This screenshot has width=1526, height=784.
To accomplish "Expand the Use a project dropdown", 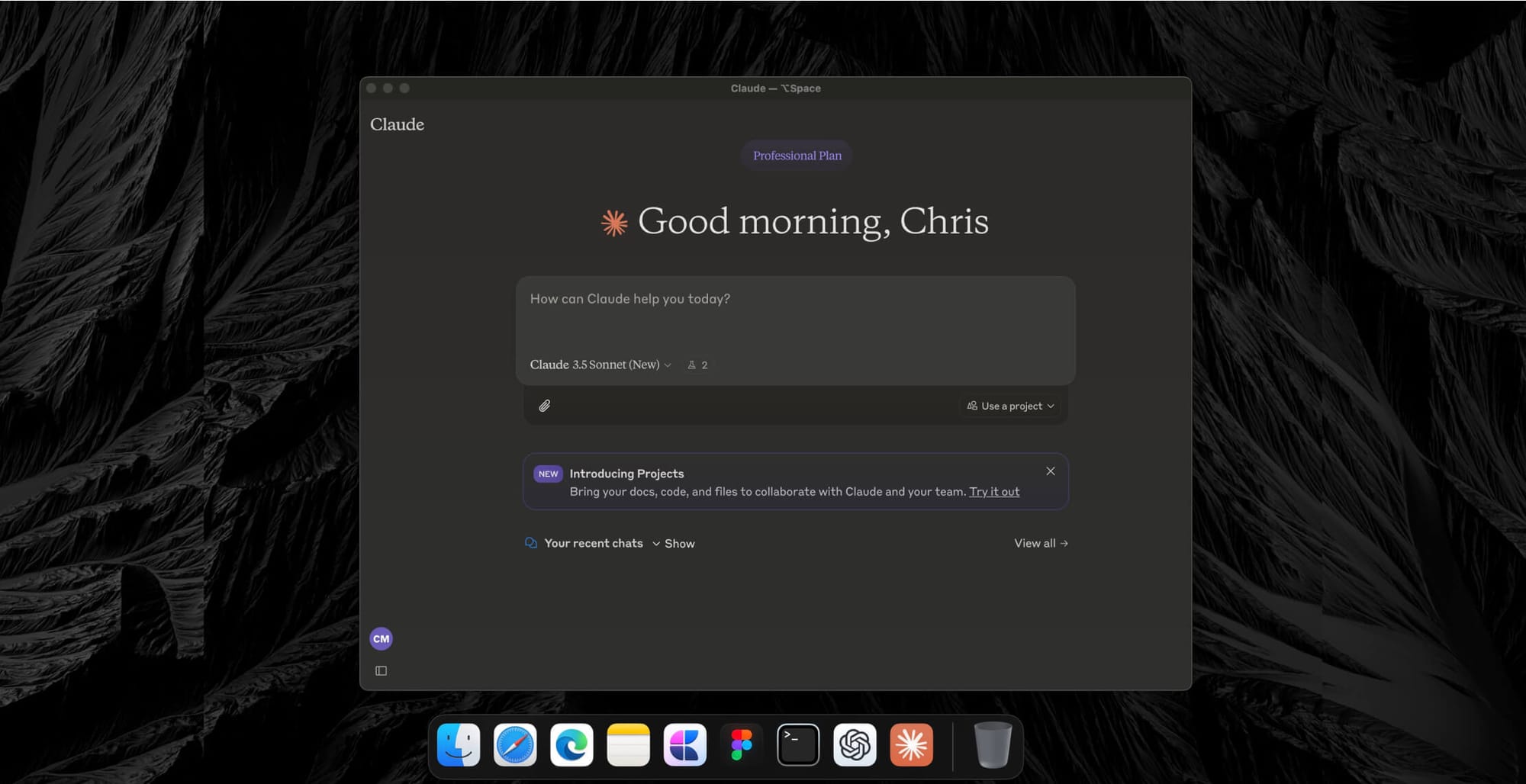I will (x=1009, y=406).
